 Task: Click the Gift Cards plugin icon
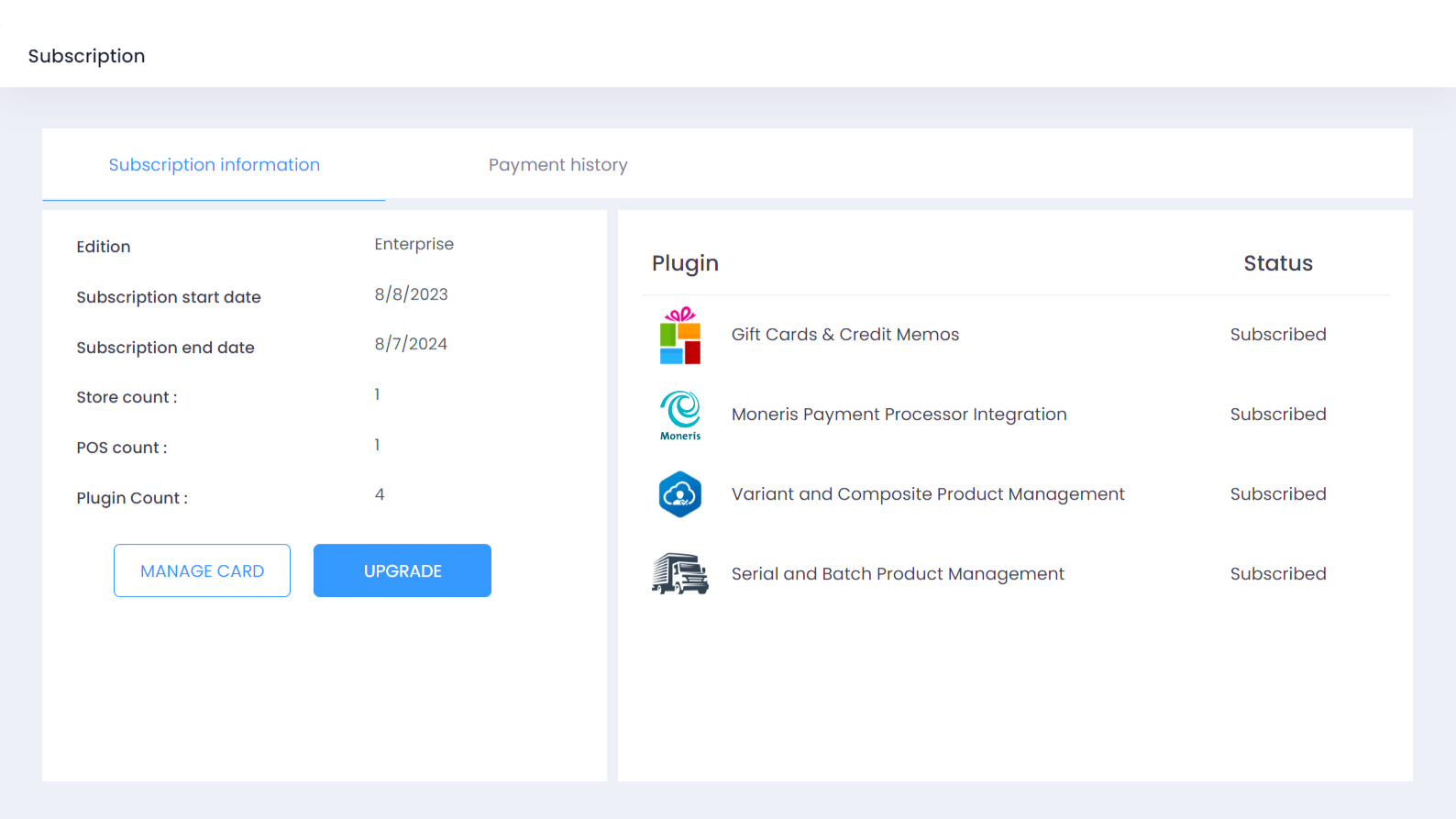[x=679, y=336]
